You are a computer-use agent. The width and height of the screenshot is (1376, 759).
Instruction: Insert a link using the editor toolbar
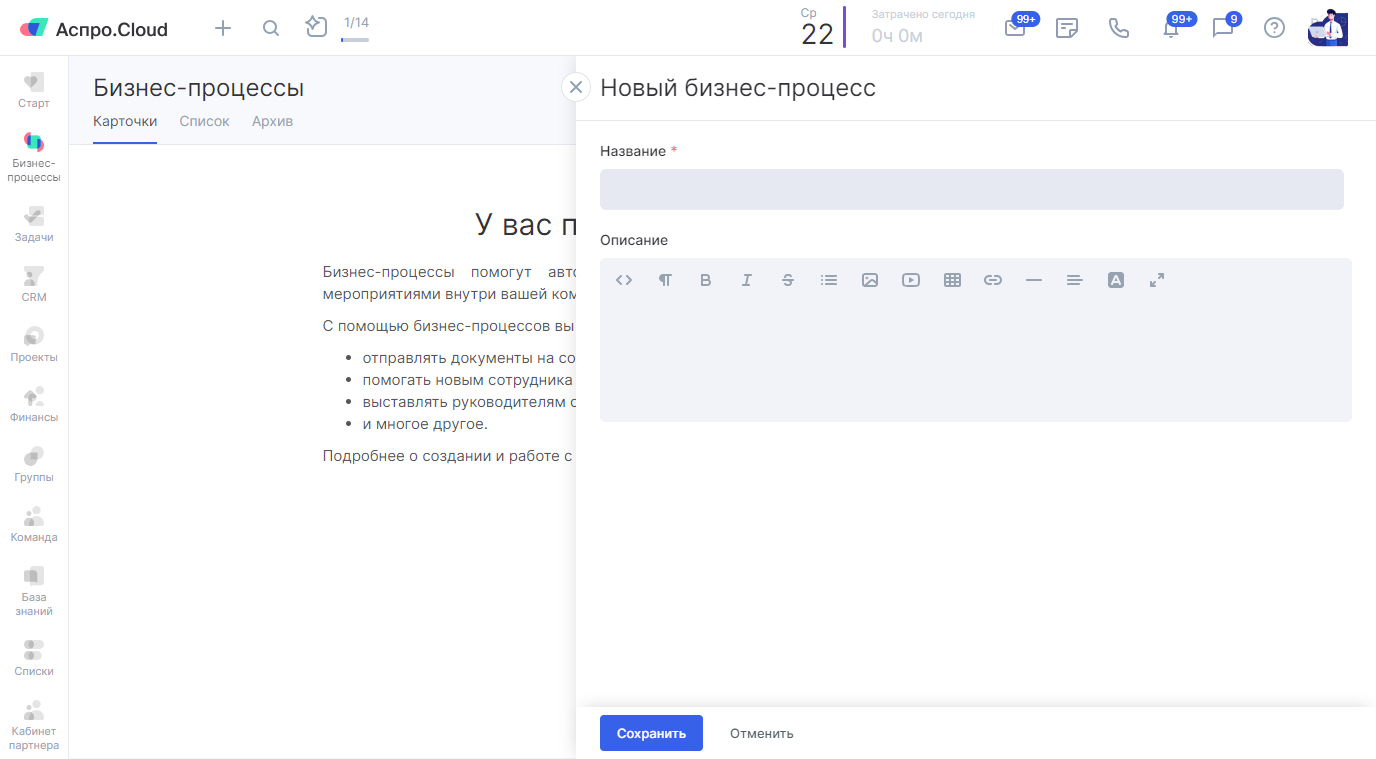coord(993,280)
